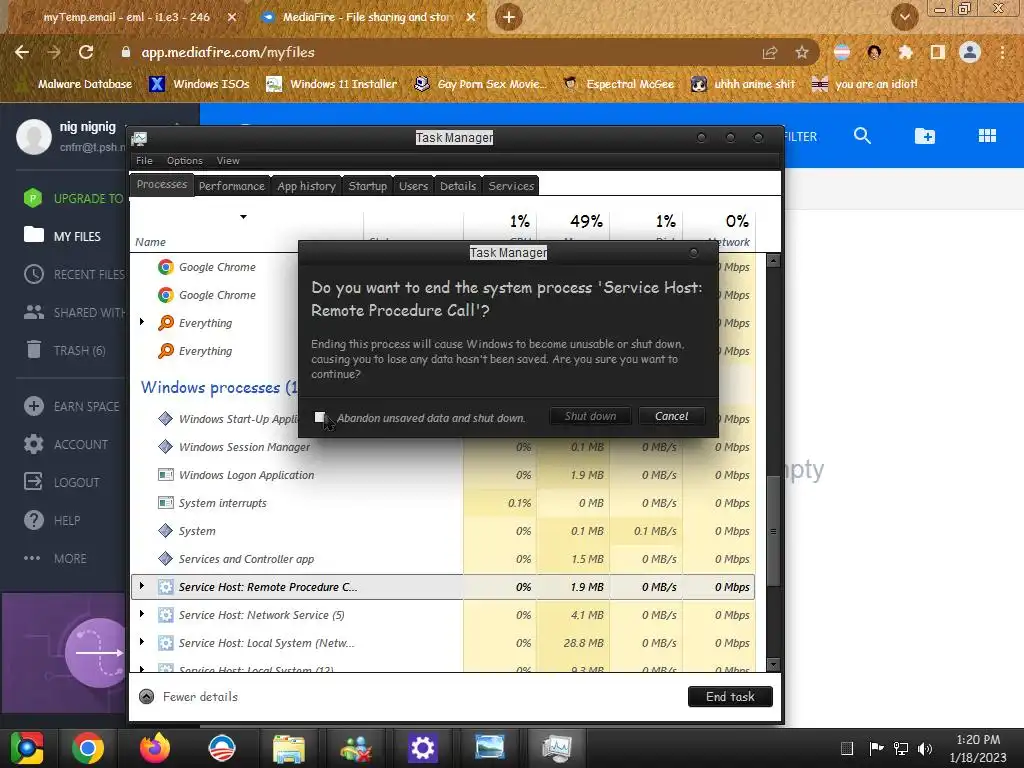Select Services and Controller app icon
The width and height of the screenshot is (1024, 768).
click(x=166, y=559)
